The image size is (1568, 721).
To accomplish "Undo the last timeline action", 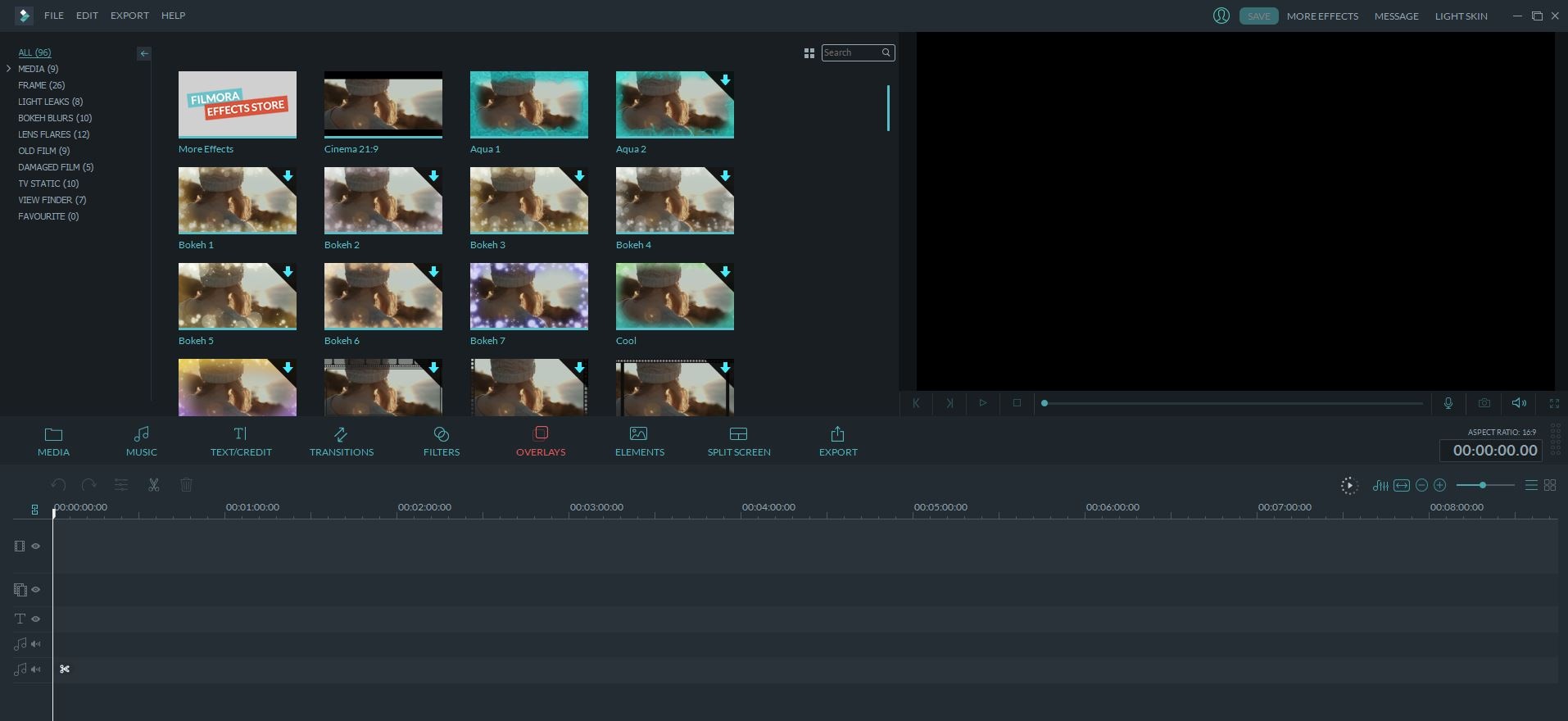I will point(58,485).
